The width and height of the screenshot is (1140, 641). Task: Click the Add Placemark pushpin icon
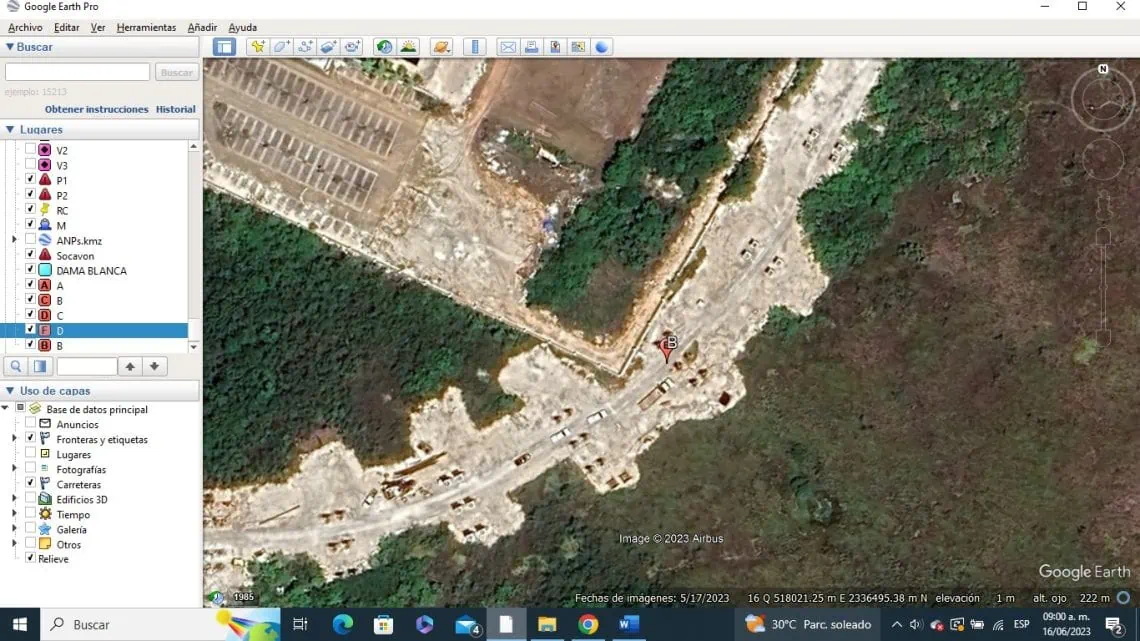(258, 47)
